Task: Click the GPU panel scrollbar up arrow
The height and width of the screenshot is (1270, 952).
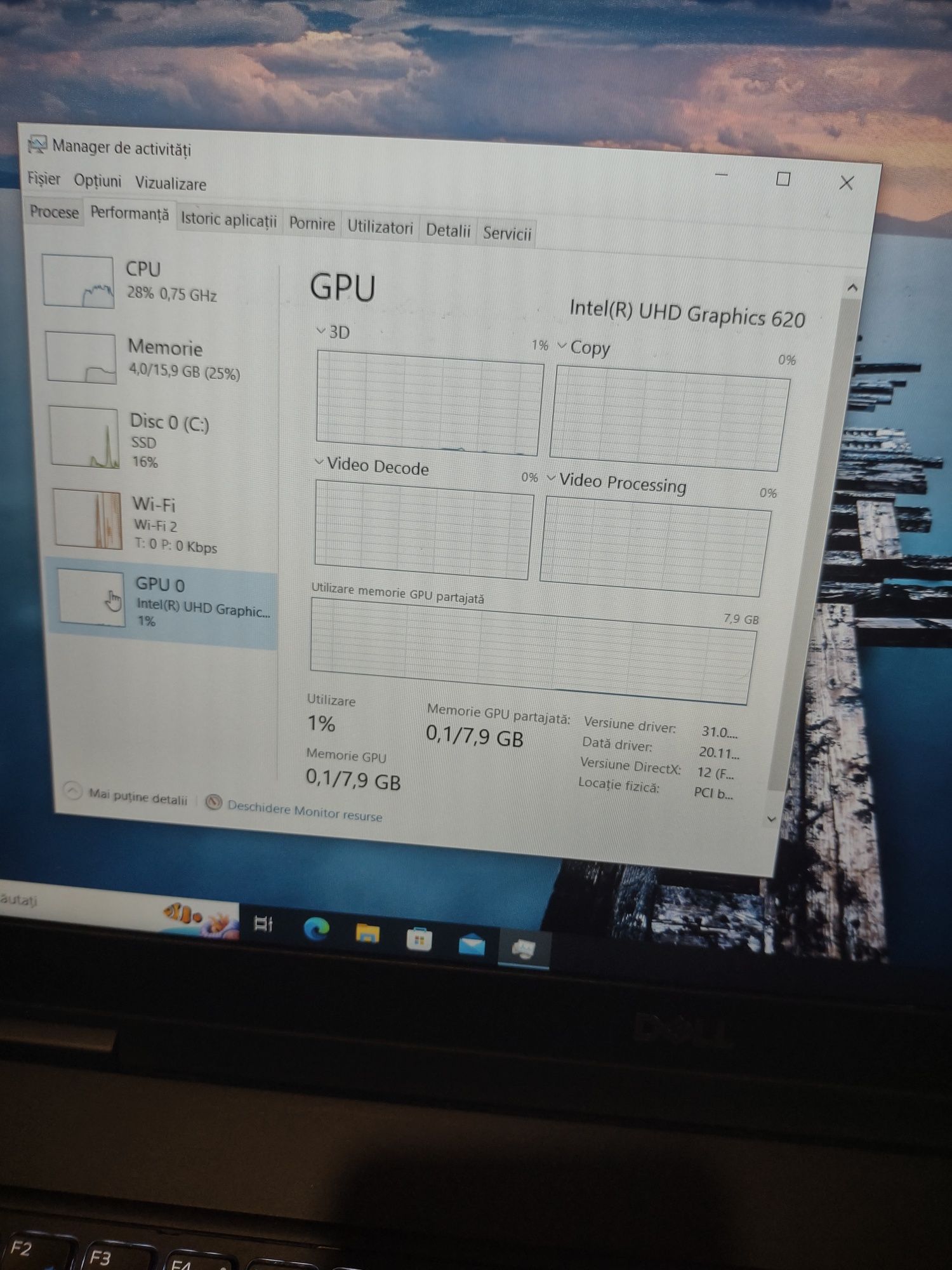Action: click(x=852, y=288)
